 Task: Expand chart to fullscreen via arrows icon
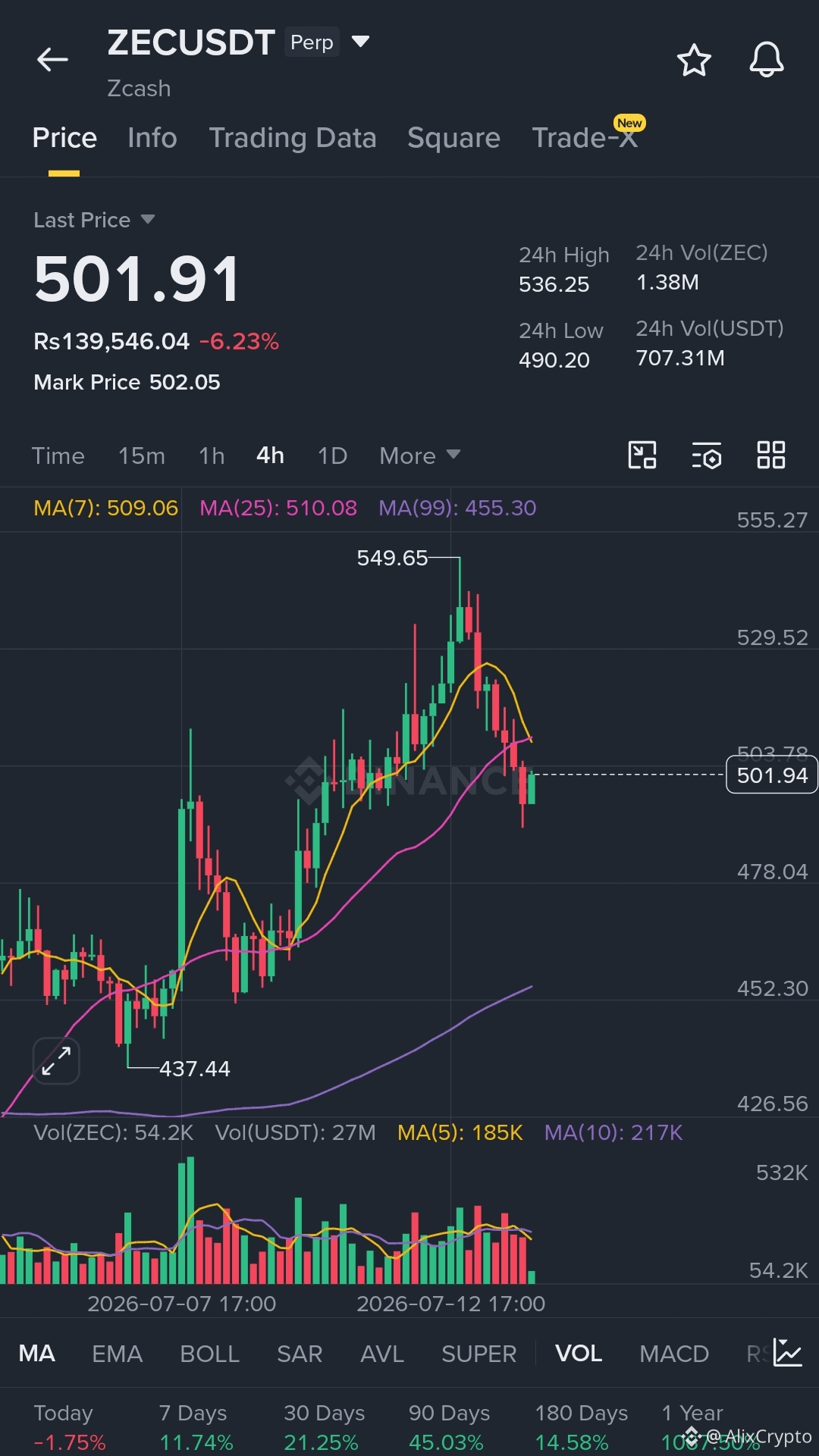(56, 1060)
